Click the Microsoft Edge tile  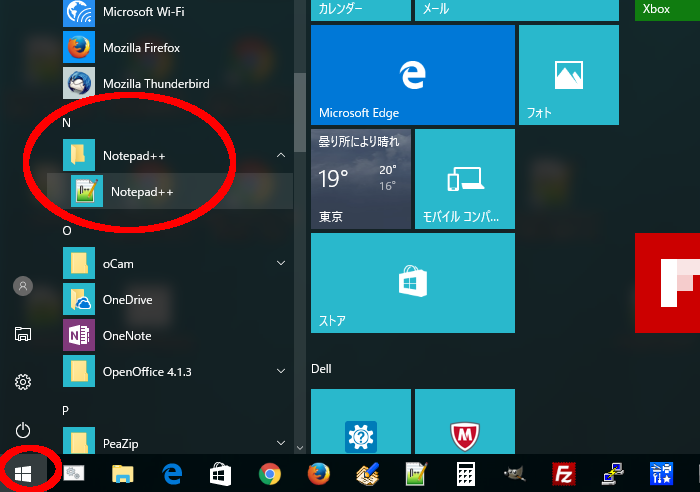[412, 75]
